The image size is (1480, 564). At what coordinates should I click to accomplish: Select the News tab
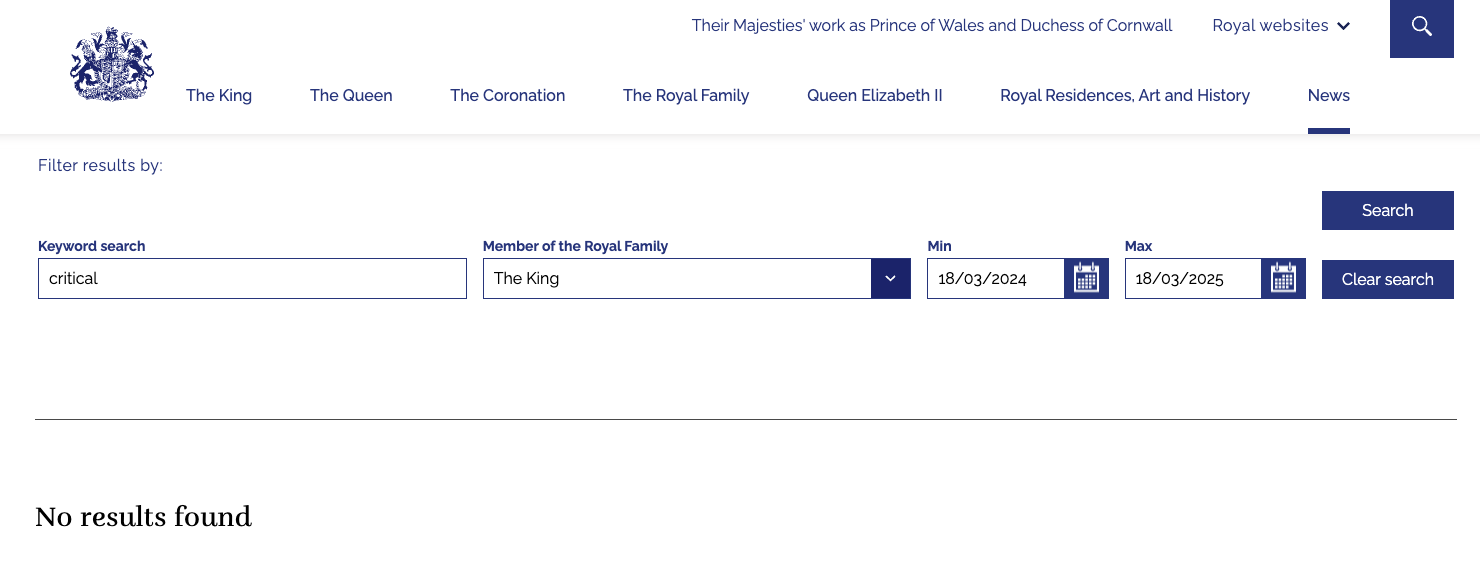(x=1329, y=95)
